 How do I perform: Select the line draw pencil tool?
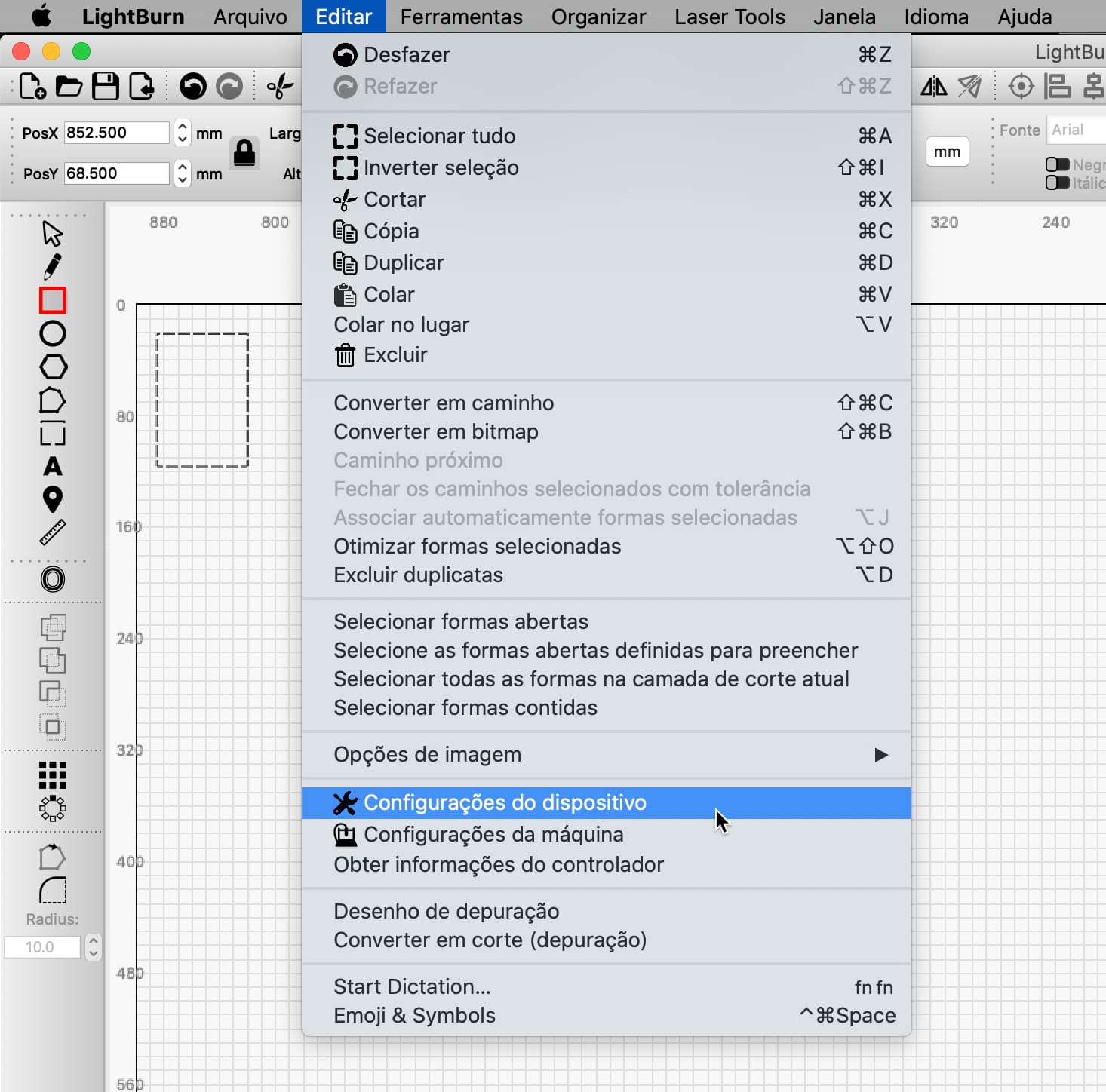(x=53, y=267)
